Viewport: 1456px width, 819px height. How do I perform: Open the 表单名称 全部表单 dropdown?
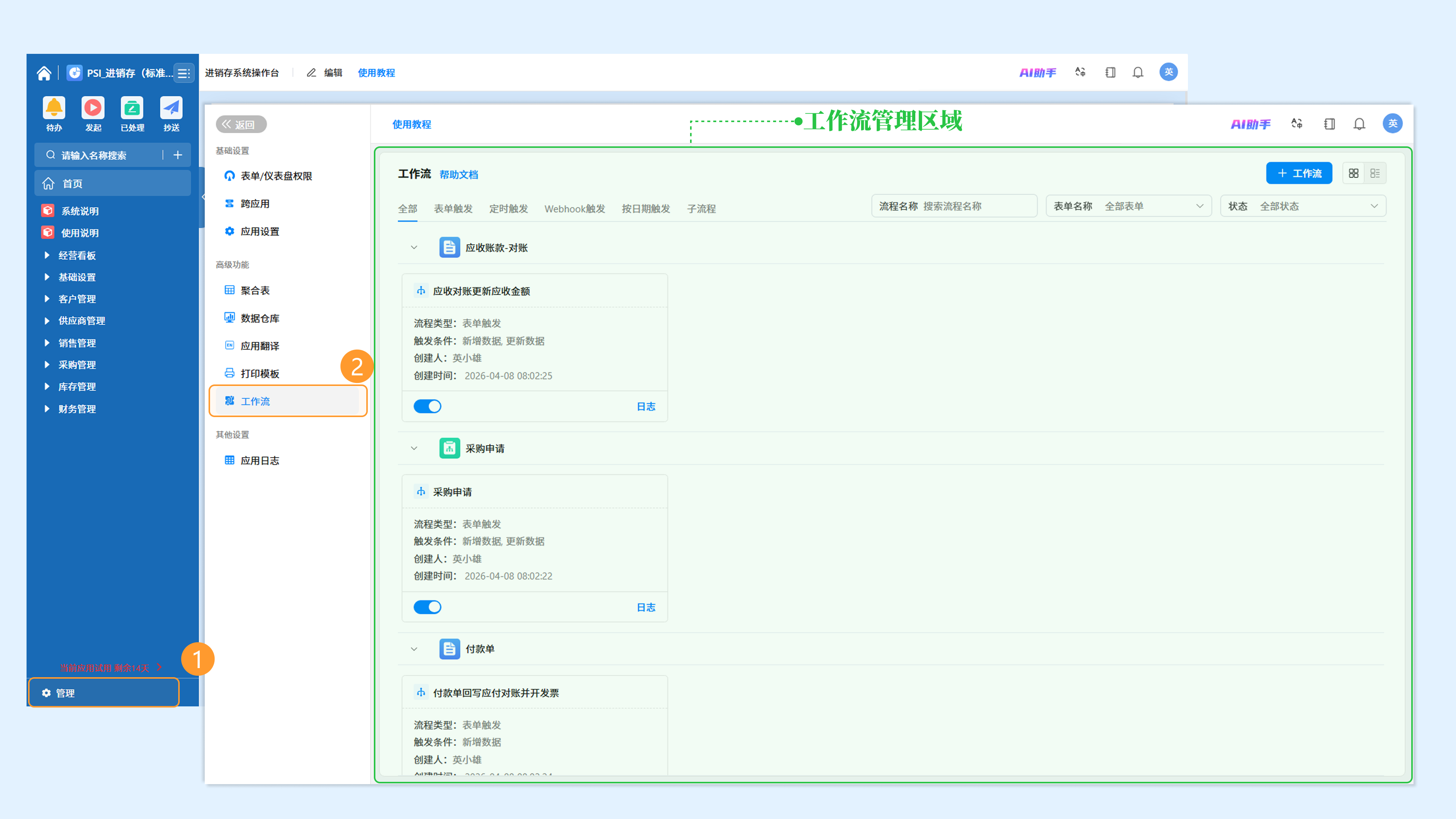tap(1129, 206)
